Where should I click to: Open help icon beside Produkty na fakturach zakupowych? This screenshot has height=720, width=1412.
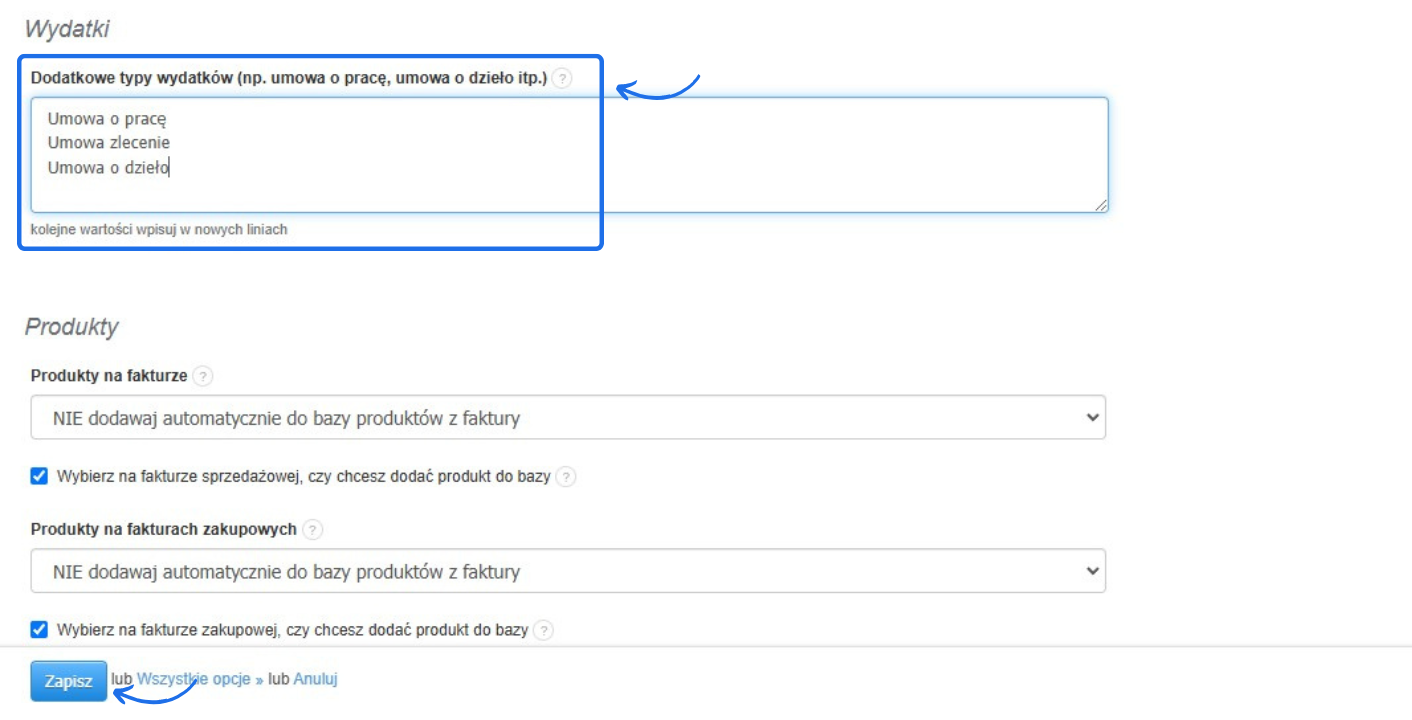(313, 529)
